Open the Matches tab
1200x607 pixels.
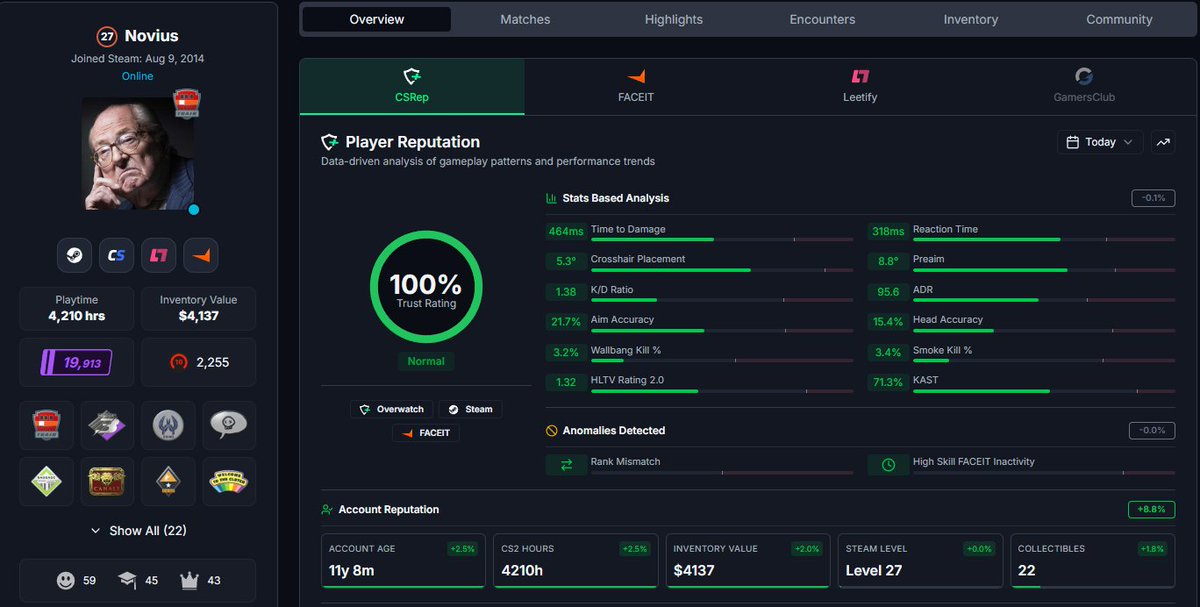525,19
